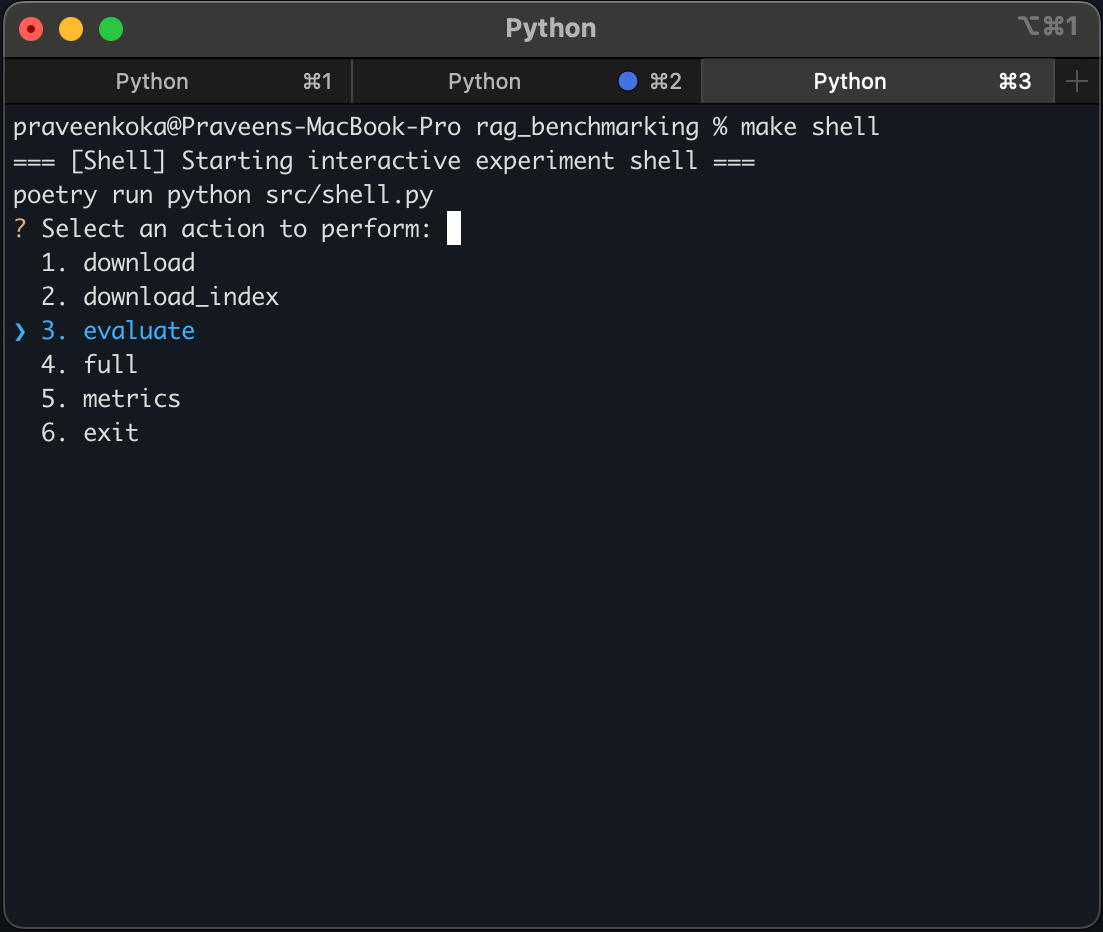
Task: Switch to the second Python tab
Action: point(485,81)
